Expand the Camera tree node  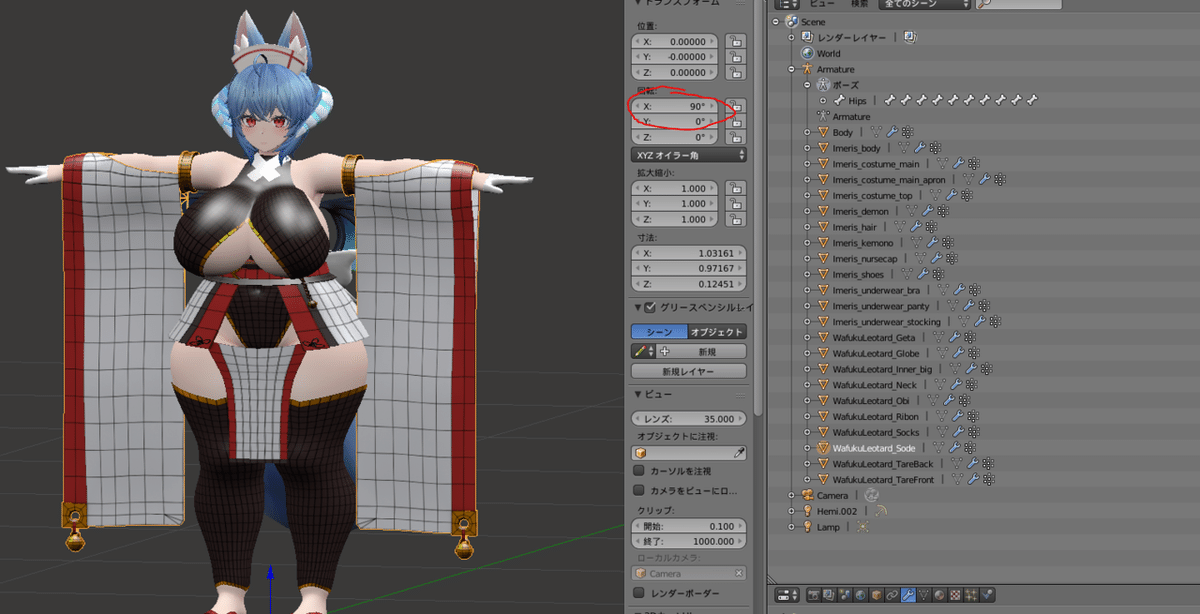click(x=791, y=495)
